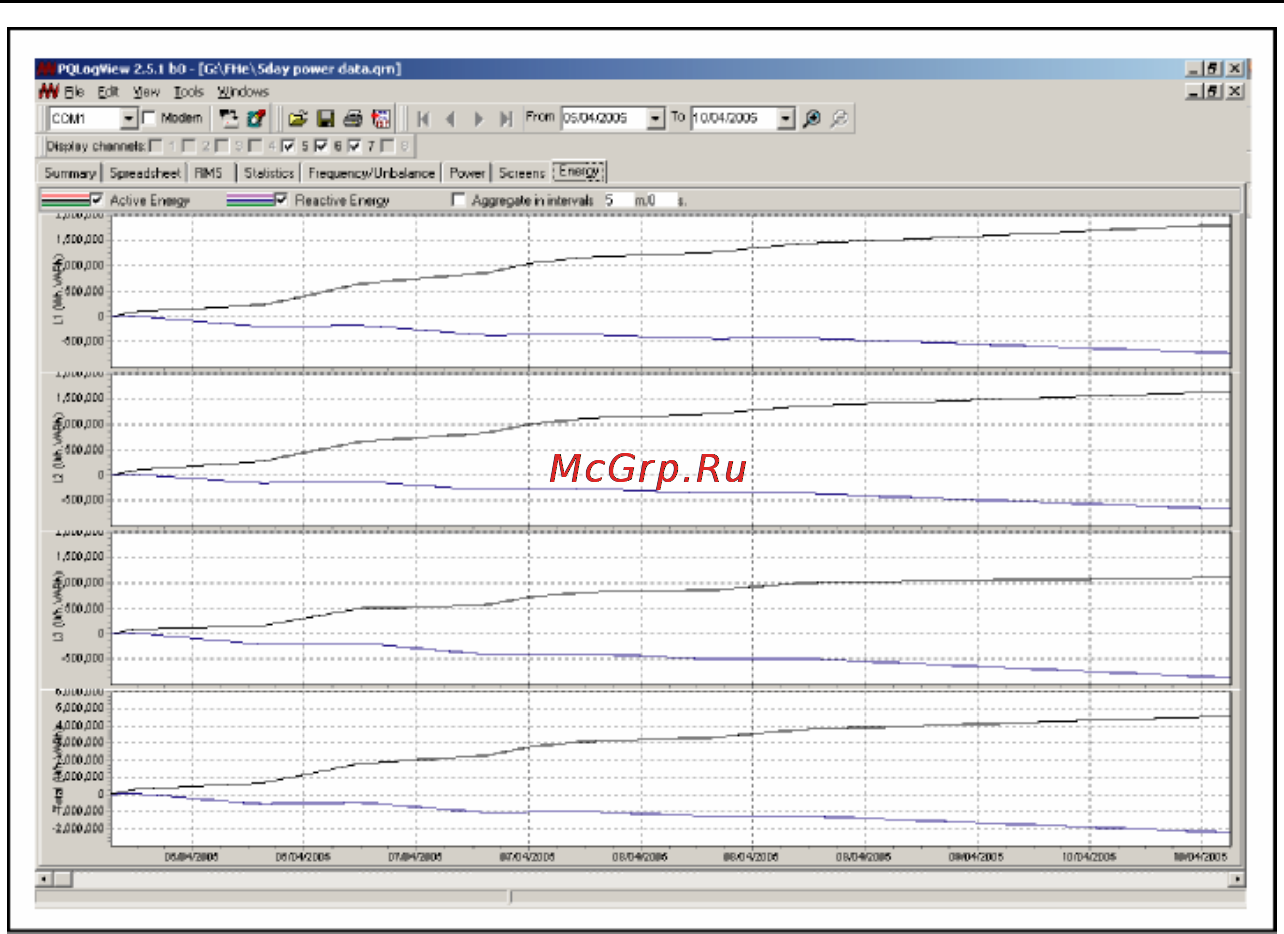Click inside the To date field

click(x=734, y=118)
